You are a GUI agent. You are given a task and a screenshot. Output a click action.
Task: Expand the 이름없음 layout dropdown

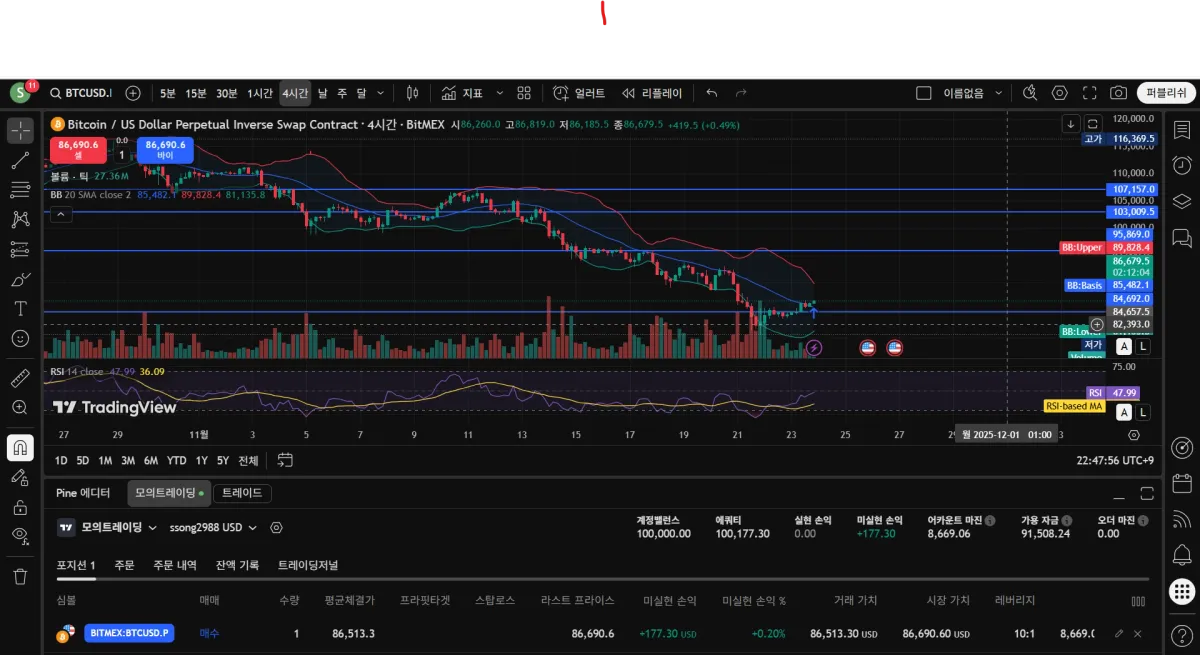tap(998, 93)
